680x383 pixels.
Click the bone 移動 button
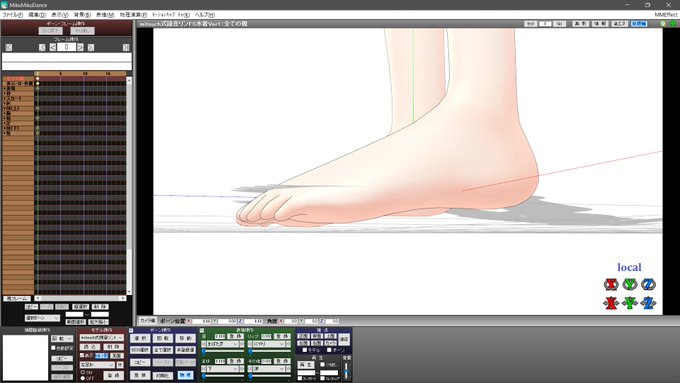click(185, 338)
